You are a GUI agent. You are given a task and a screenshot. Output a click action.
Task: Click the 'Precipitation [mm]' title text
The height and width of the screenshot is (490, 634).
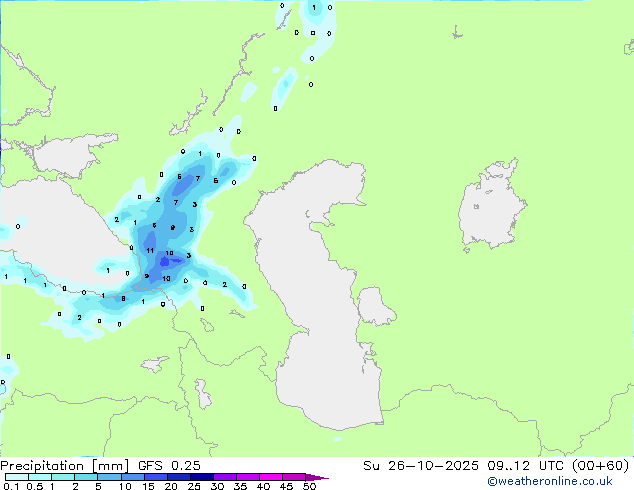[65, 466]
